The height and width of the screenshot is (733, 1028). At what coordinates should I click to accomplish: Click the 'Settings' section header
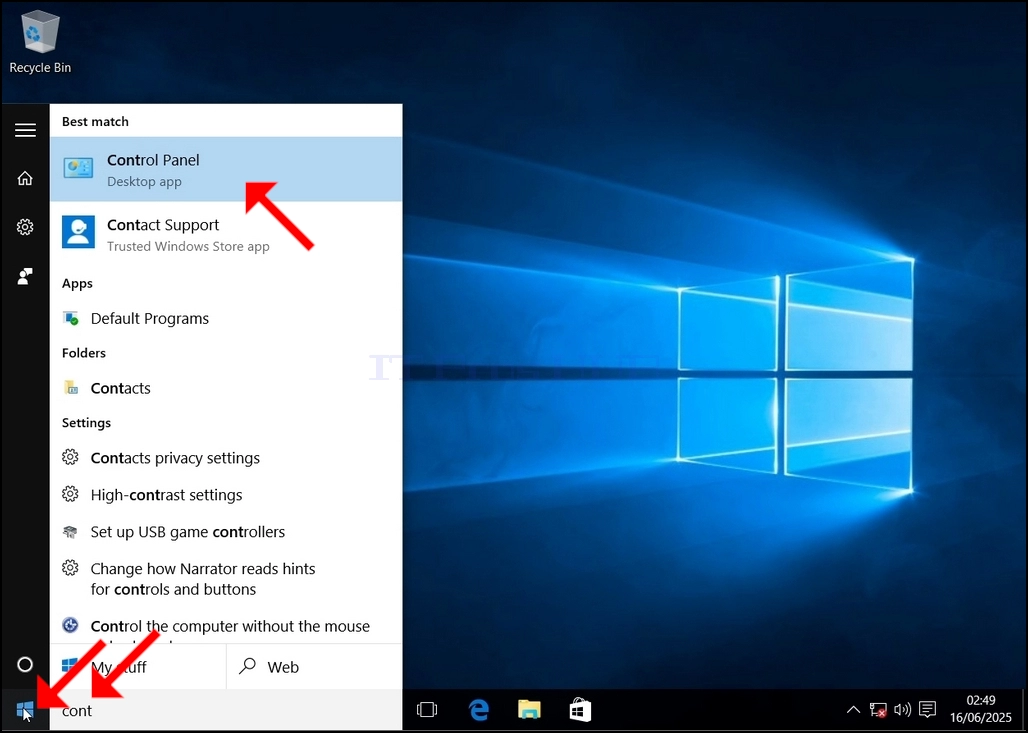tap(86, 423)
